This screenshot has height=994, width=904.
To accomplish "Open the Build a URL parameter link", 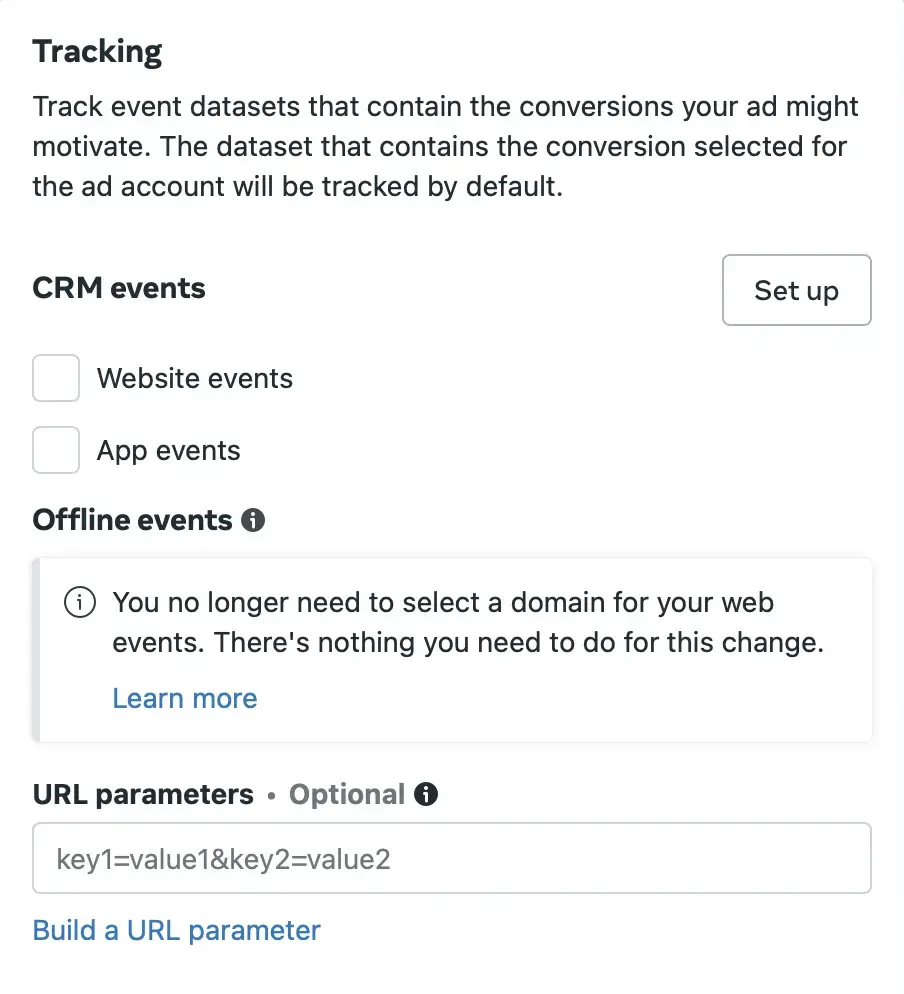I will click(177, 930).
